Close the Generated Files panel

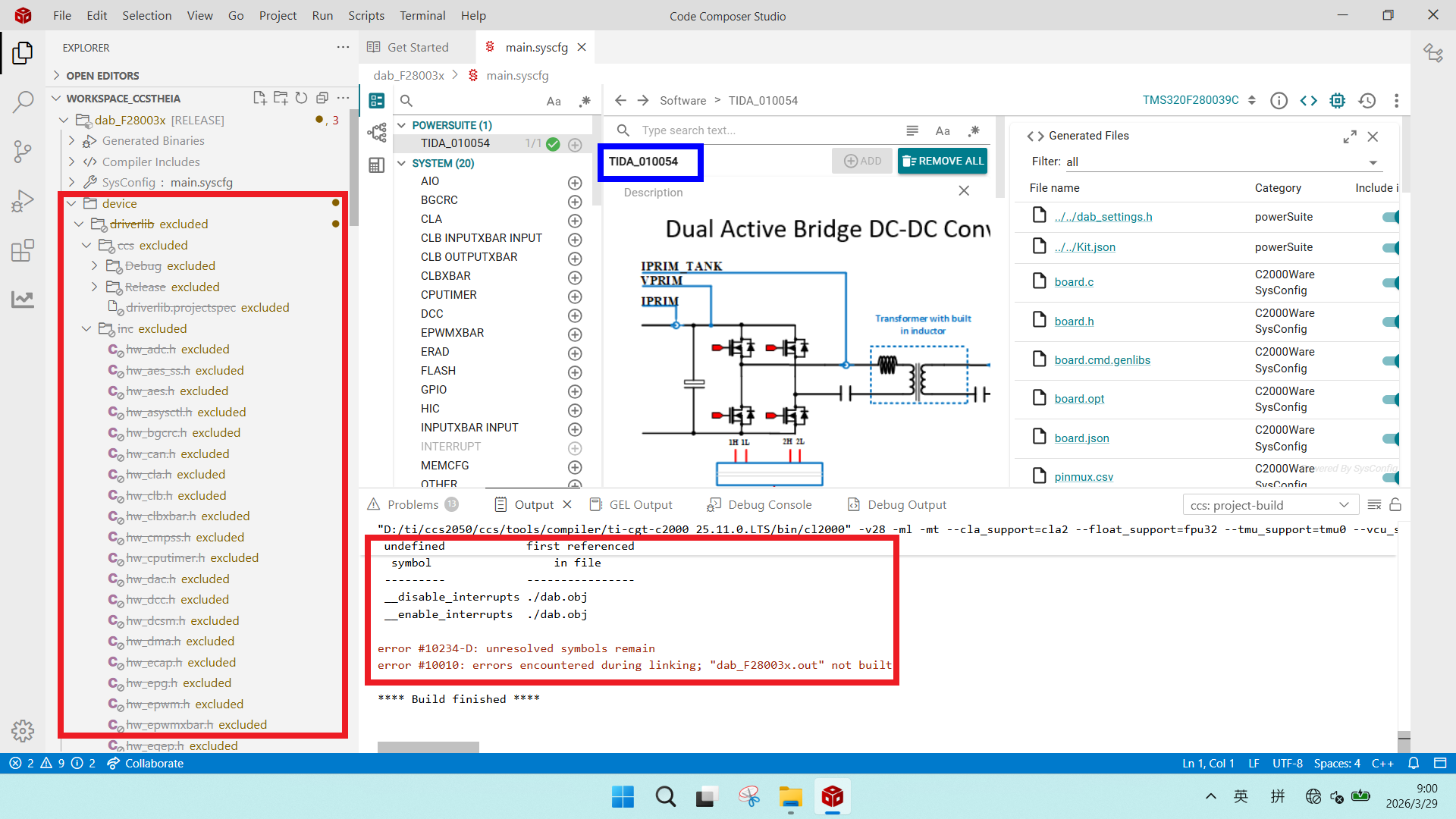[x=1373, y=136]
